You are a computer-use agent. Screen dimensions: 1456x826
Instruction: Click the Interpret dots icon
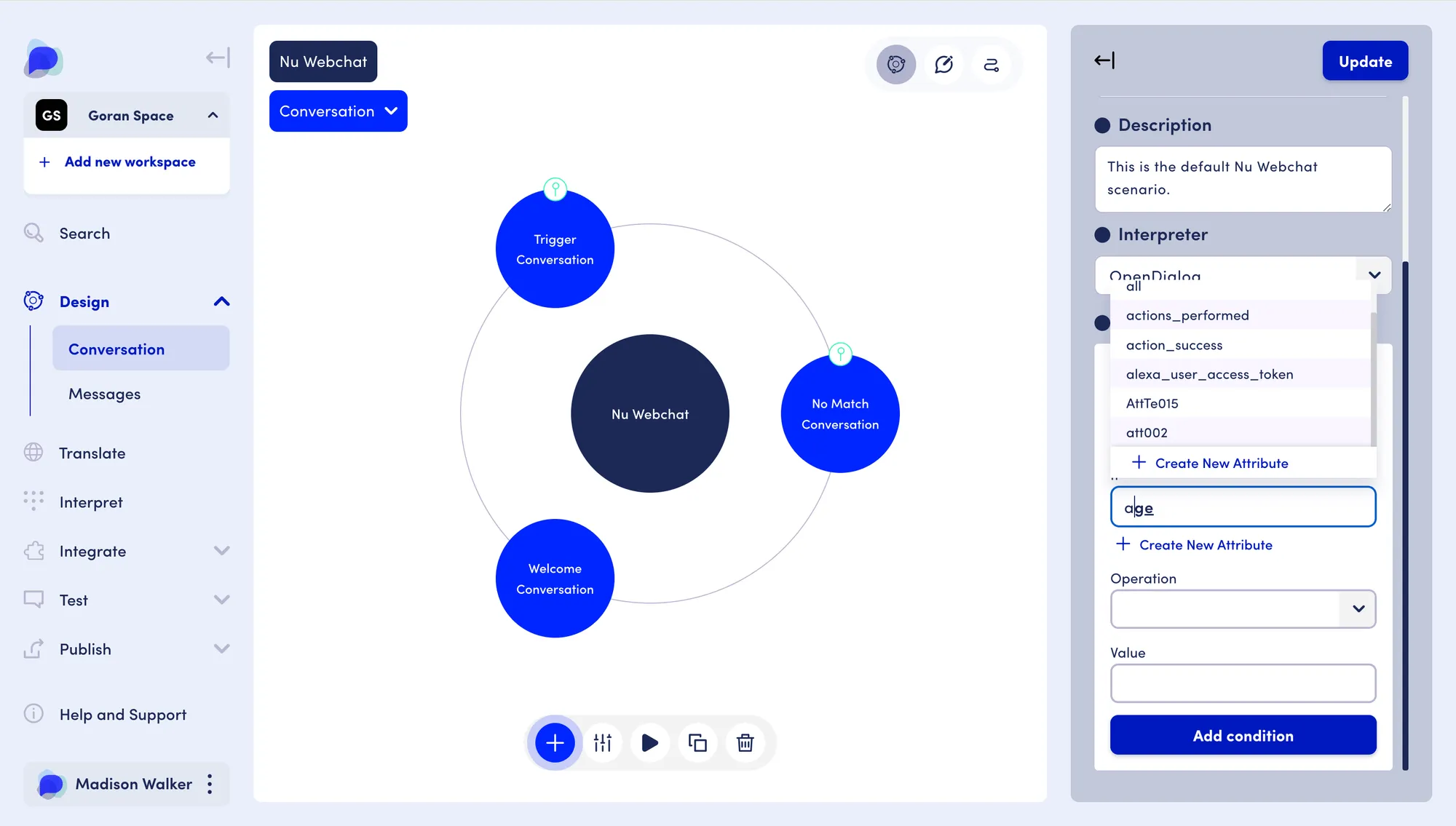[x=33, y=501]
